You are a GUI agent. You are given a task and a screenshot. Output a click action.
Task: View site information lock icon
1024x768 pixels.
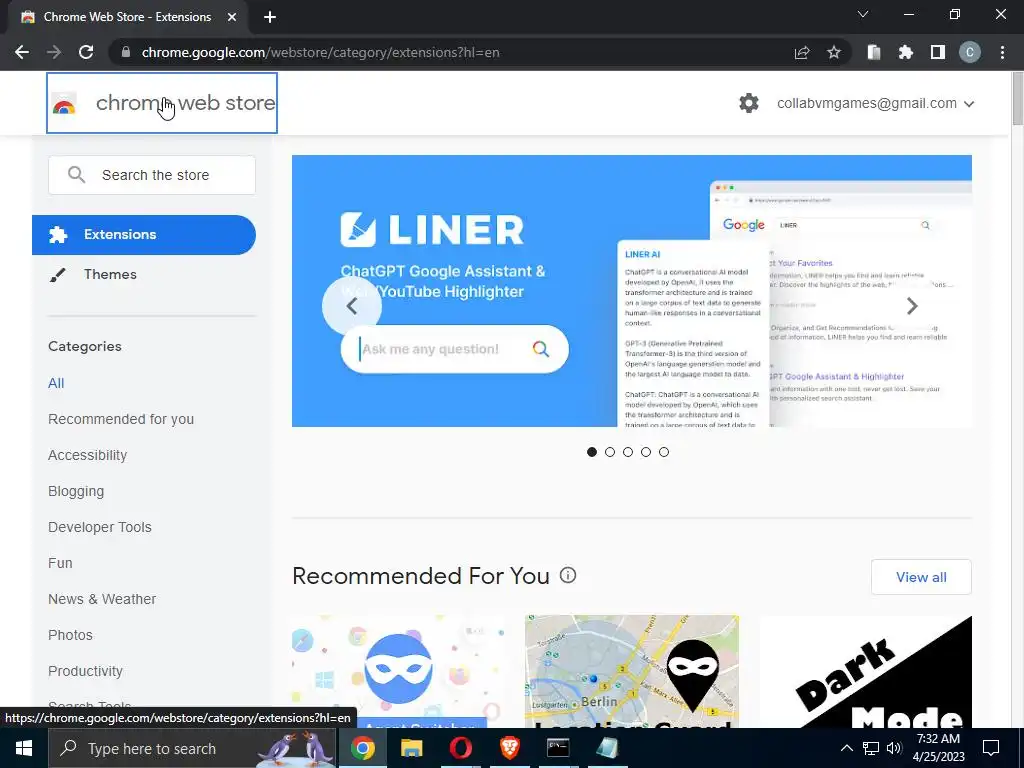(125, 52)
